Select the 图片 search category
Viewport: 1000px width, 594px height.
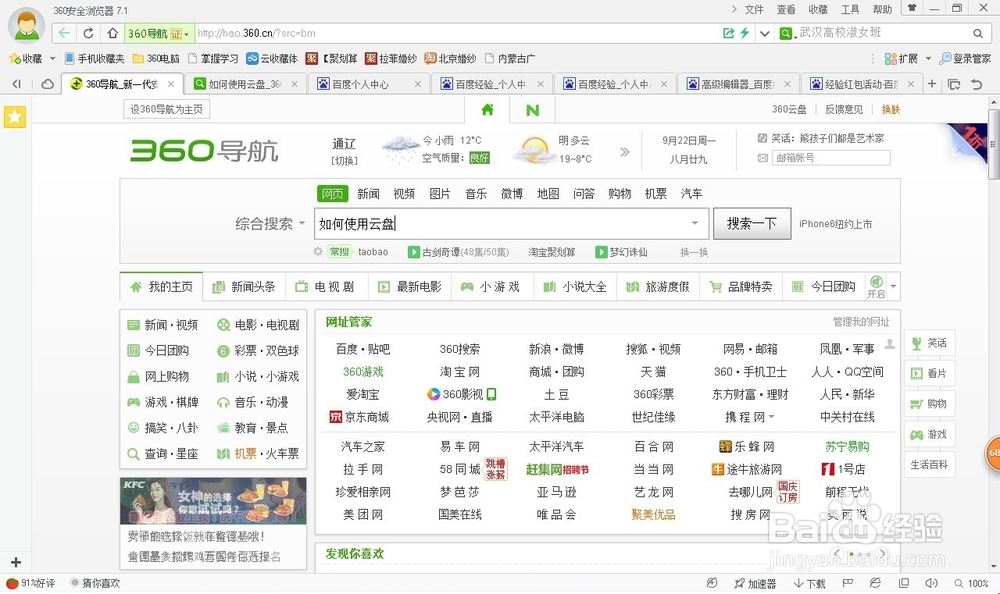(439, 193)
